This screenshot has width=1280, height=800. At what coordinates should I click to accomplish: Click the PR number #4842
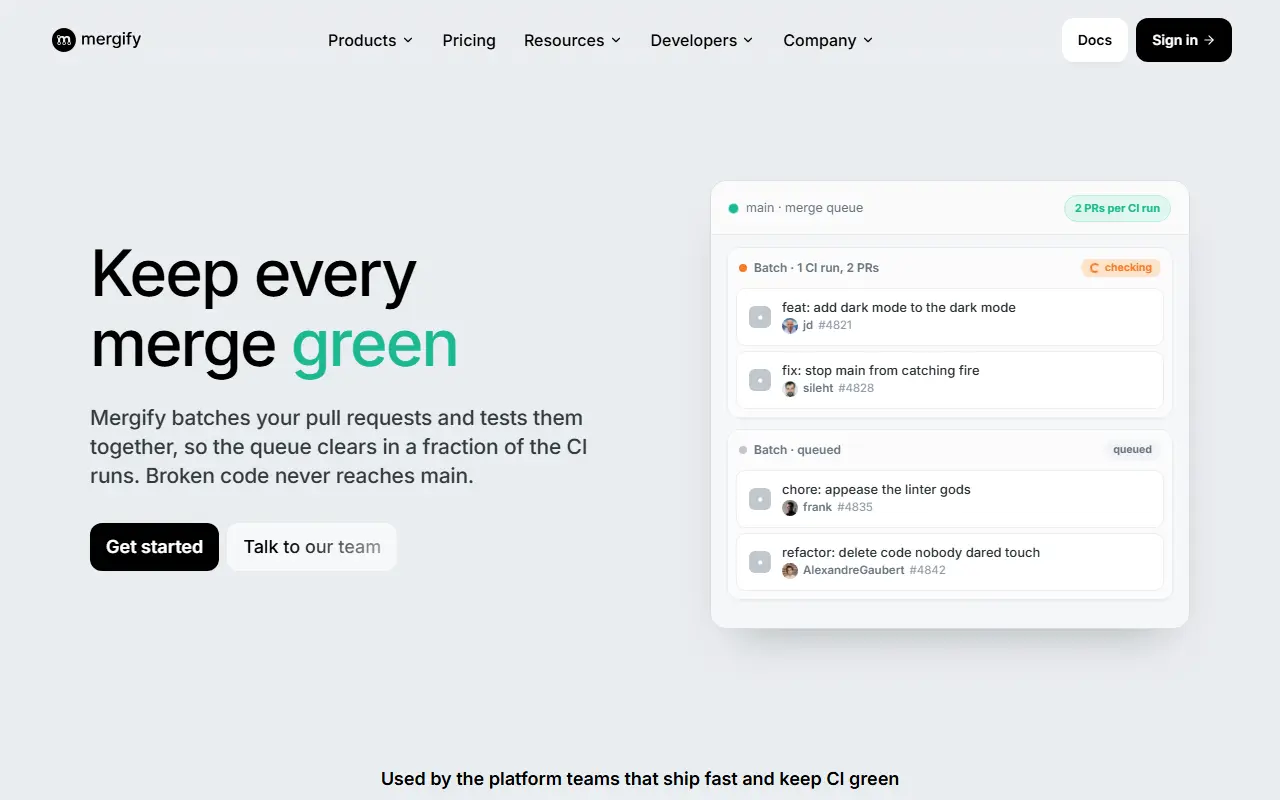click(x=927, y=571)
